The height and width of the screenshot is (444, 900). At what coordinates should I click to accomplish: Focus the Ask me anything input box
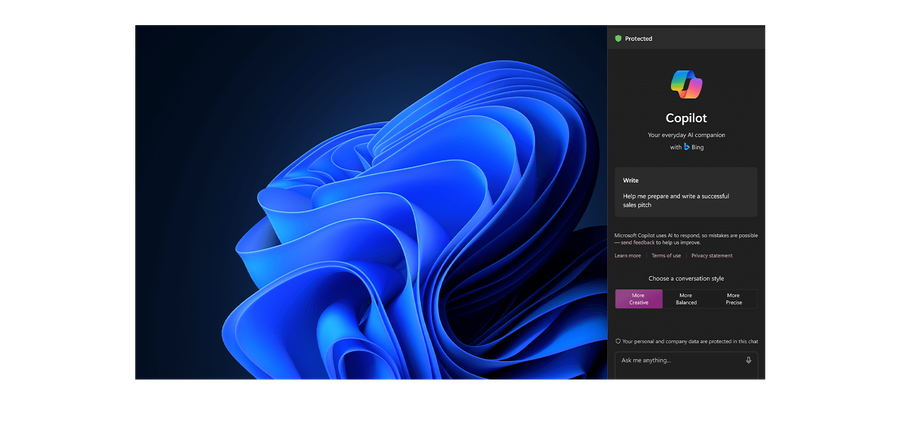(x=680, y=360)
